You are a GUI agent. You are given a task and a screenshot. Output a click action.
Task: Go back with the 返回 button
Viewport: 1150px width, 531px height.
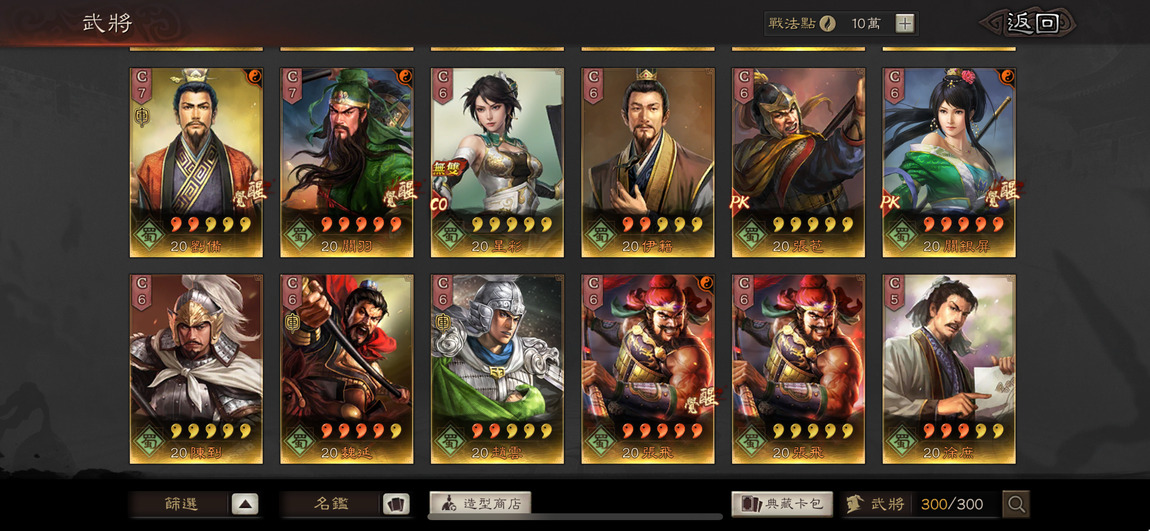1030,23
